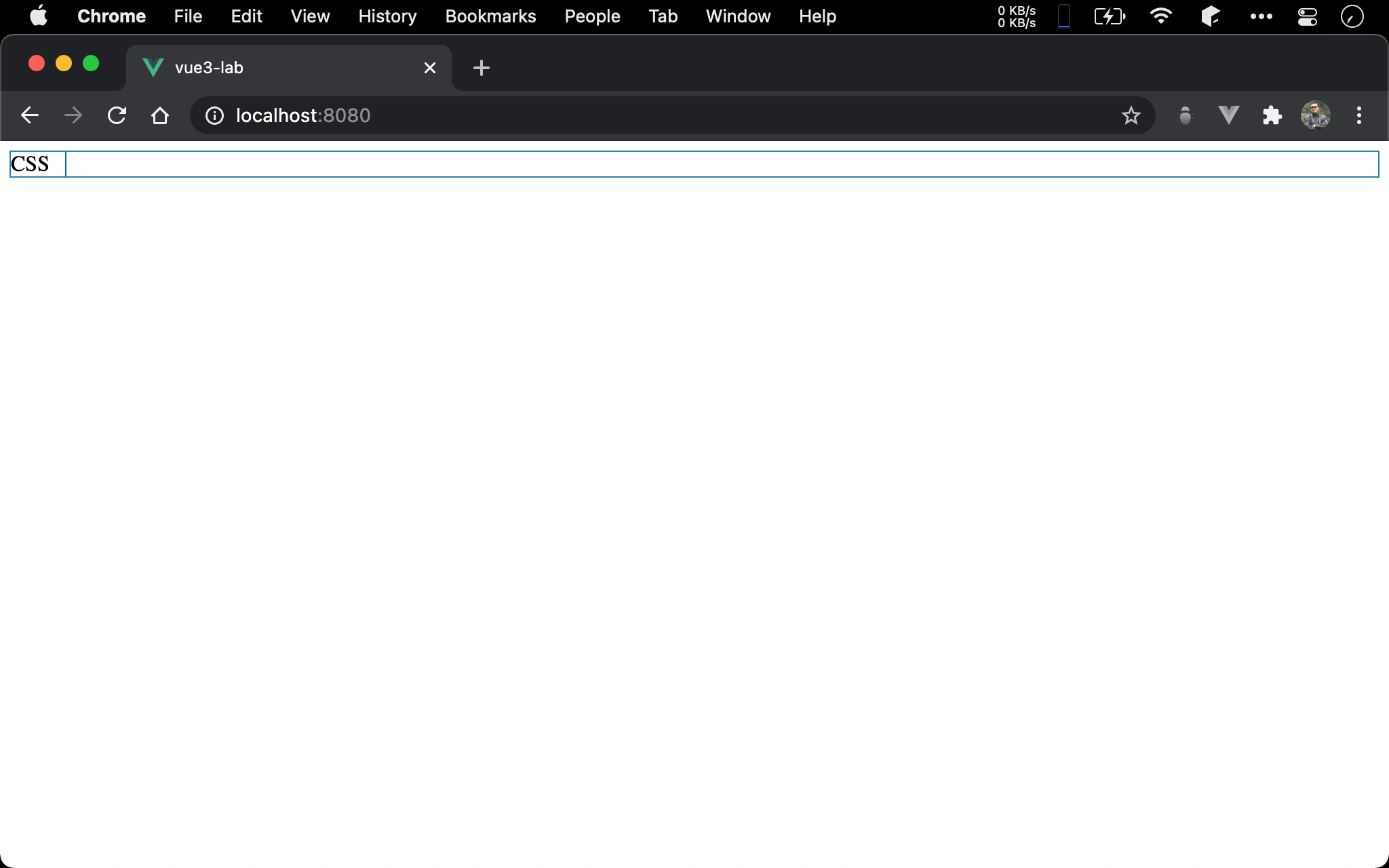
Task: Open Vue devtools extension icon
Action: pos(1228,115)
